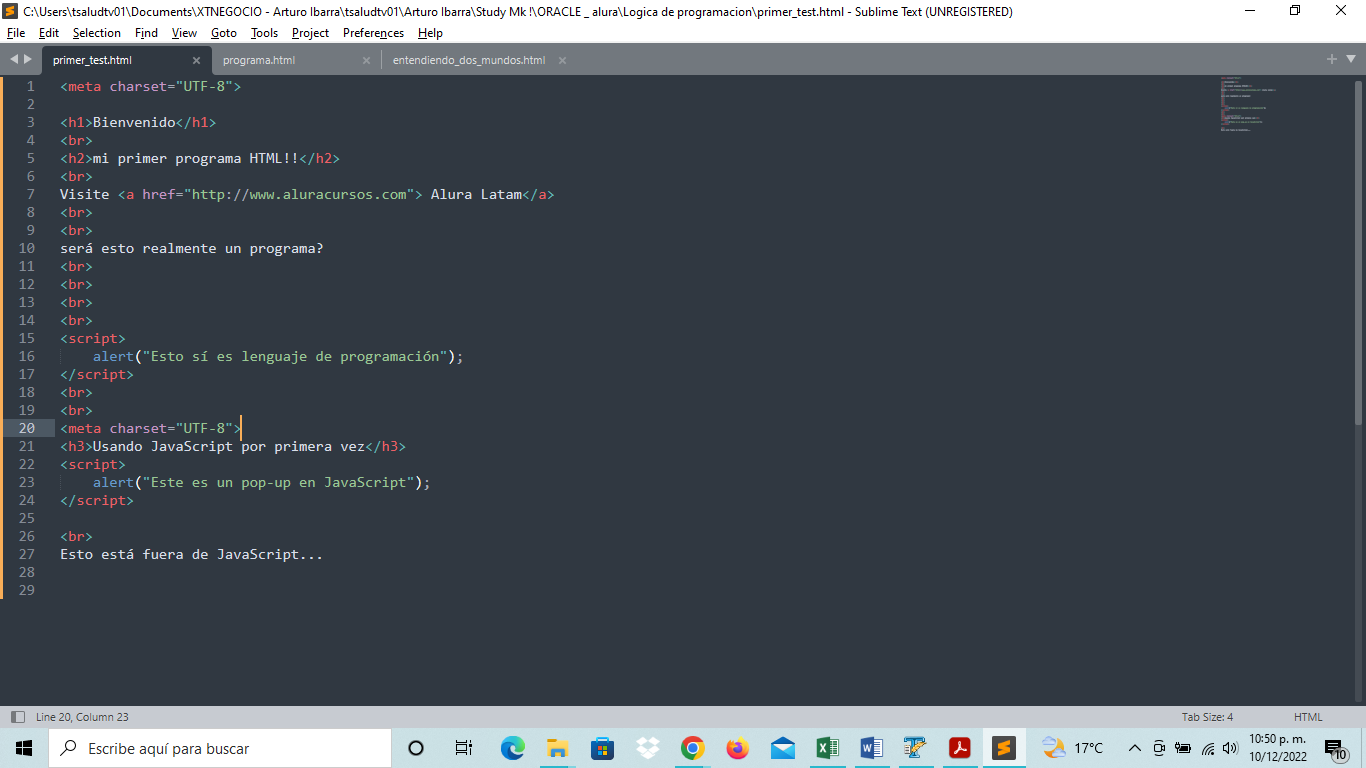The image size is (1366, 768).
Task: Click the http://www.aluracursos.com URL text
Action: [299, 194]
